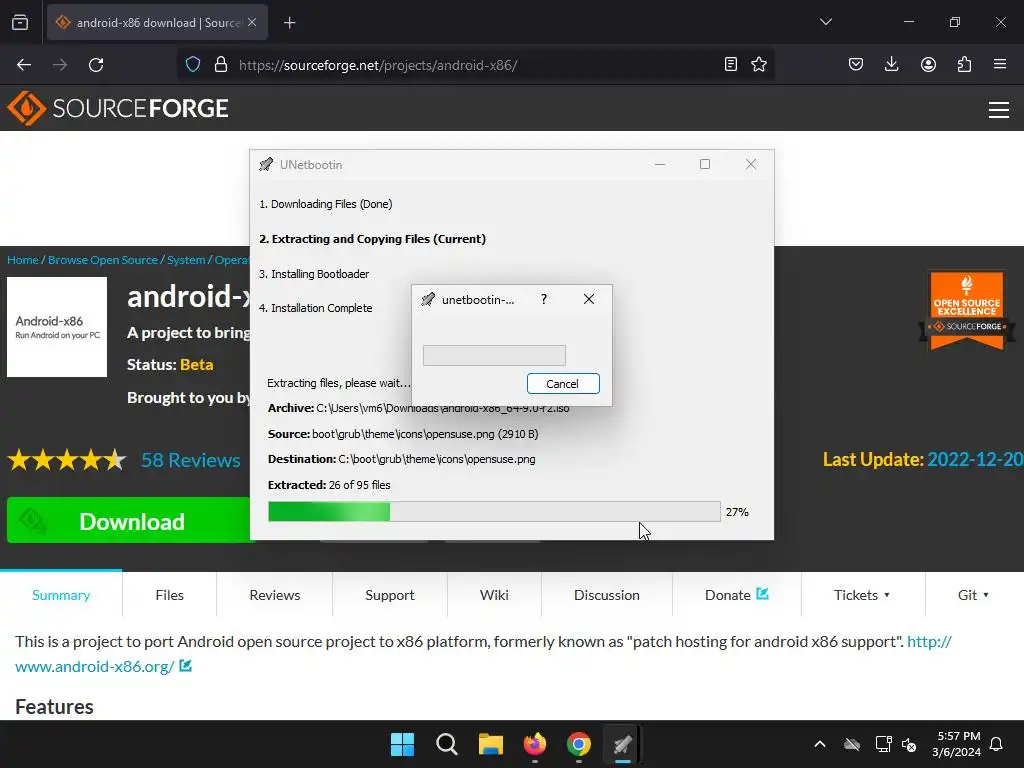Open the Donate tab
Screen dimensions: 1024x768
pos(737,595)
